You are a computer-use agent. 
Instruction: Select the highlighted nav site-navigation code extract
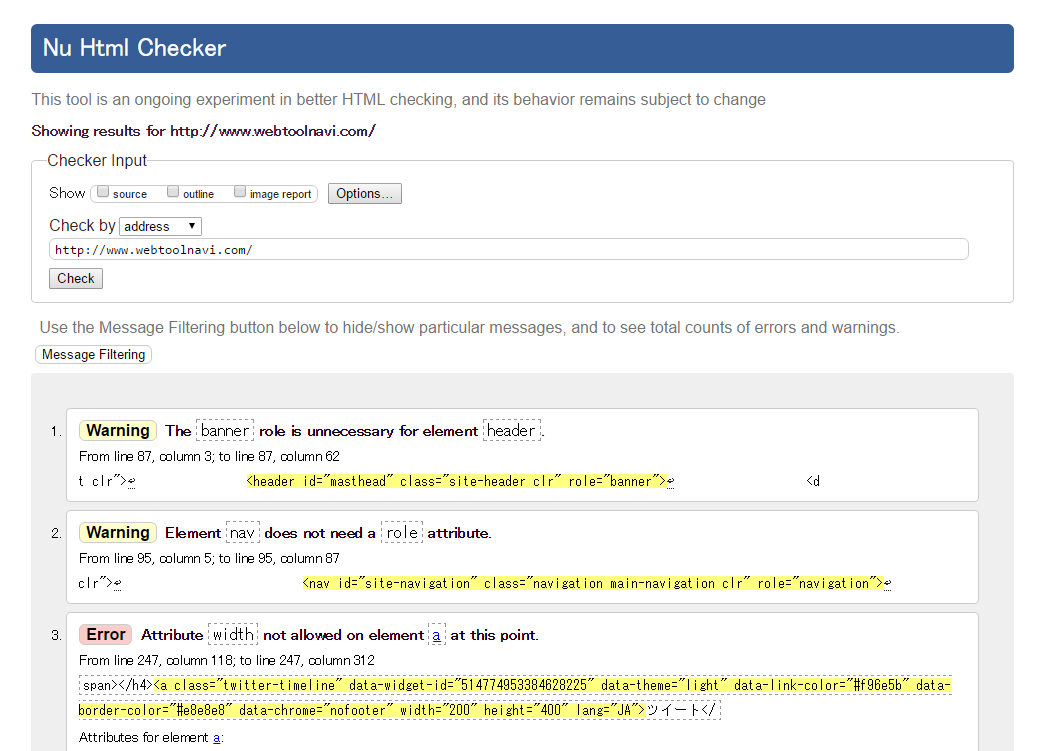[x=593, y=583]
